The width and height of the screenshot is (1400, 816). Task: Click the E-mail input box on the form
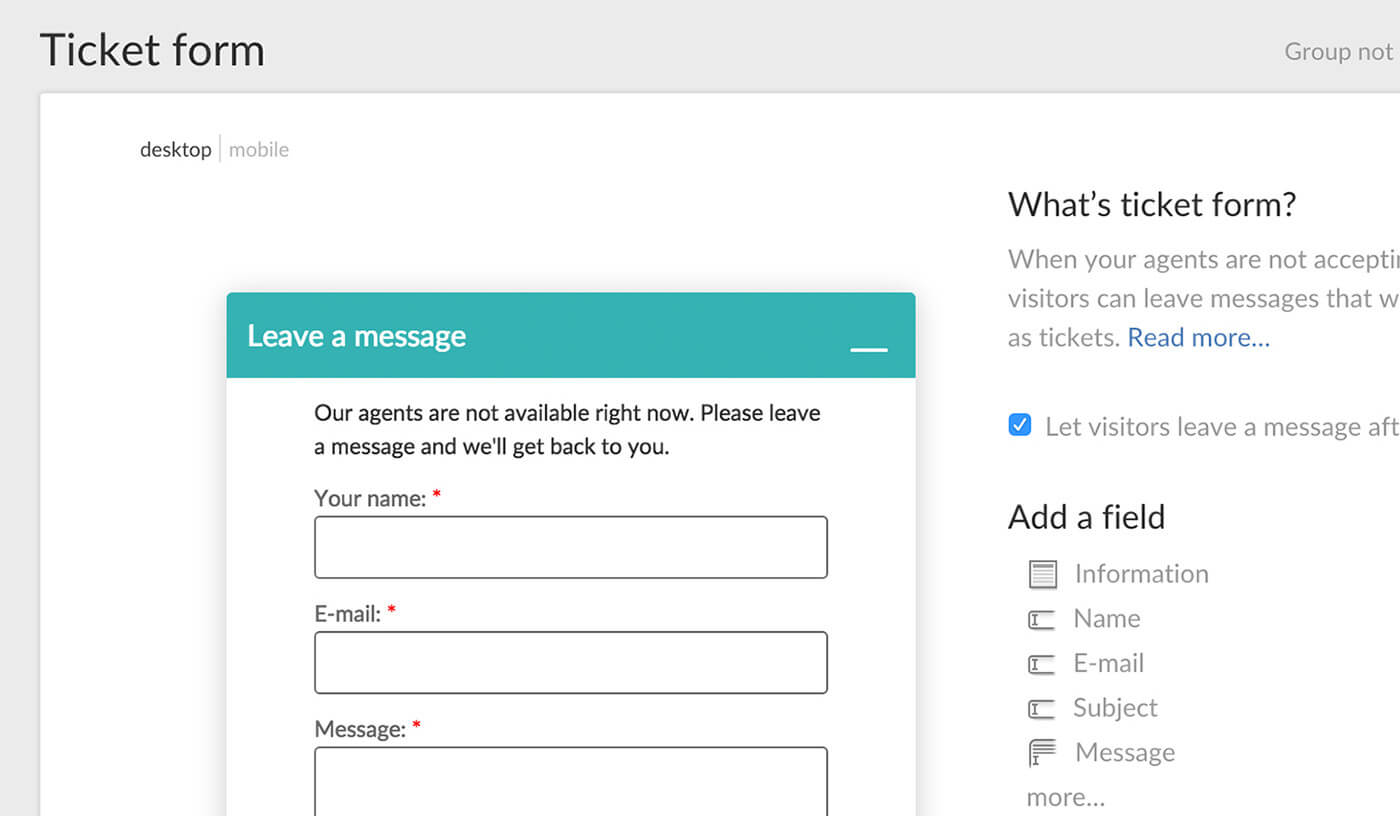[570, 662]
